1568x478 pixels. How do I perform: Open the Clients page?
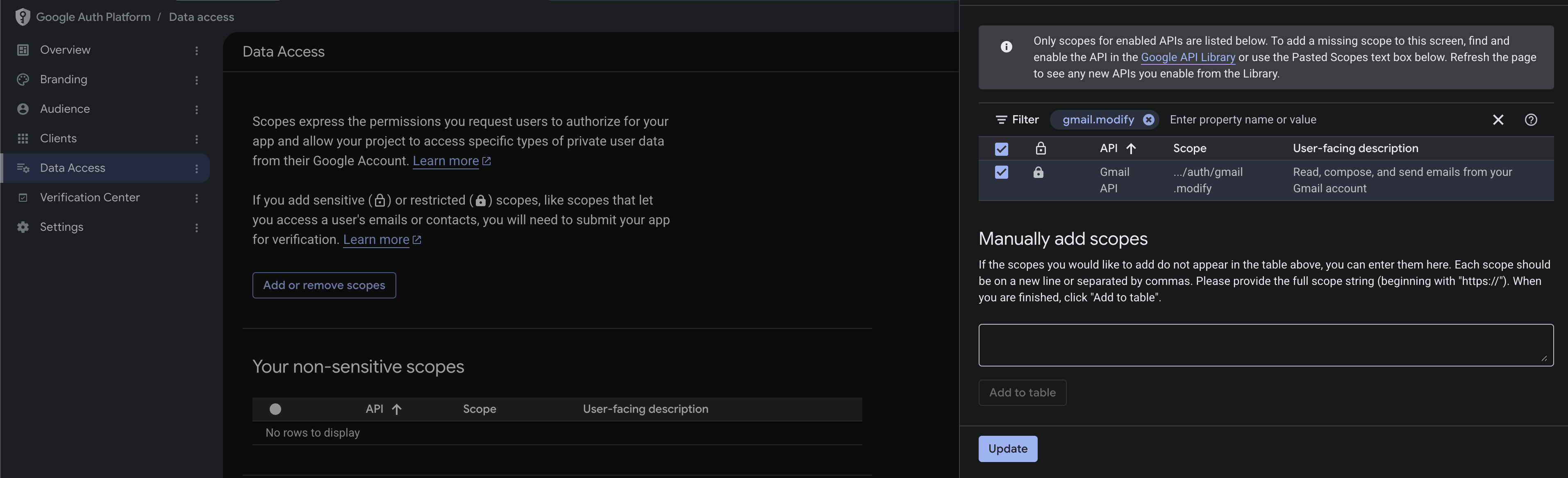tap(59, 139)
